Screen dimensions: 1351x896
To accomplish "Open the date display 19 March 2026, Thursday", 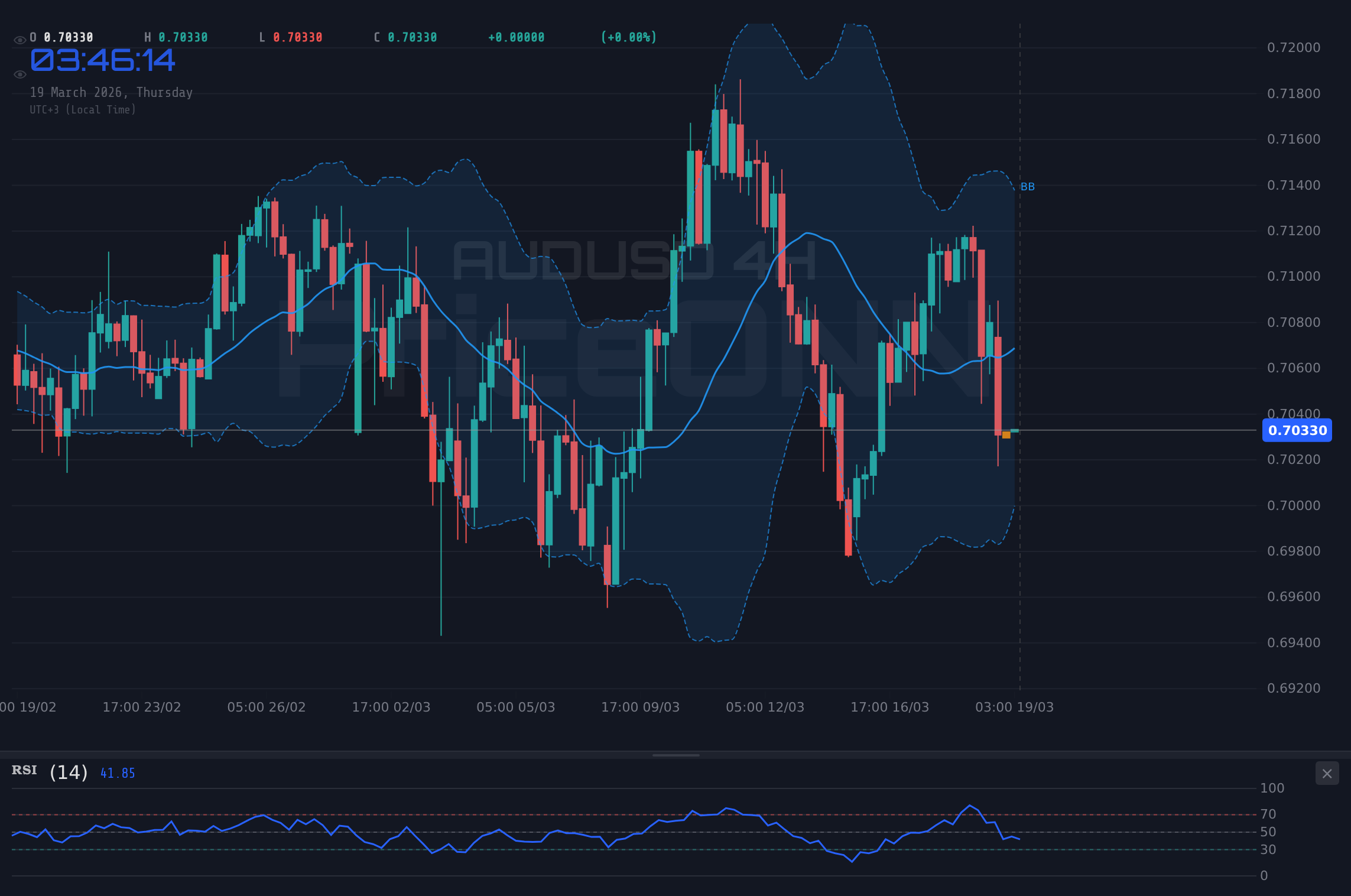I will [111, 92].
